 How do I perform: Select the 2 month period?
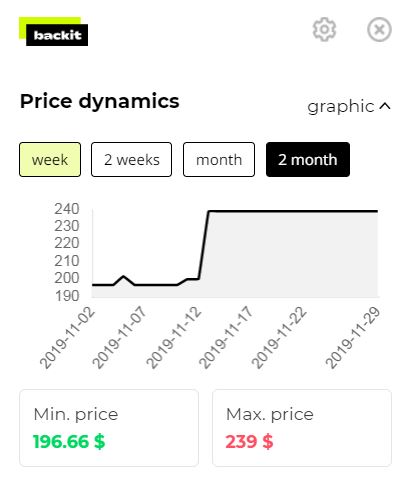click(308, 160)
